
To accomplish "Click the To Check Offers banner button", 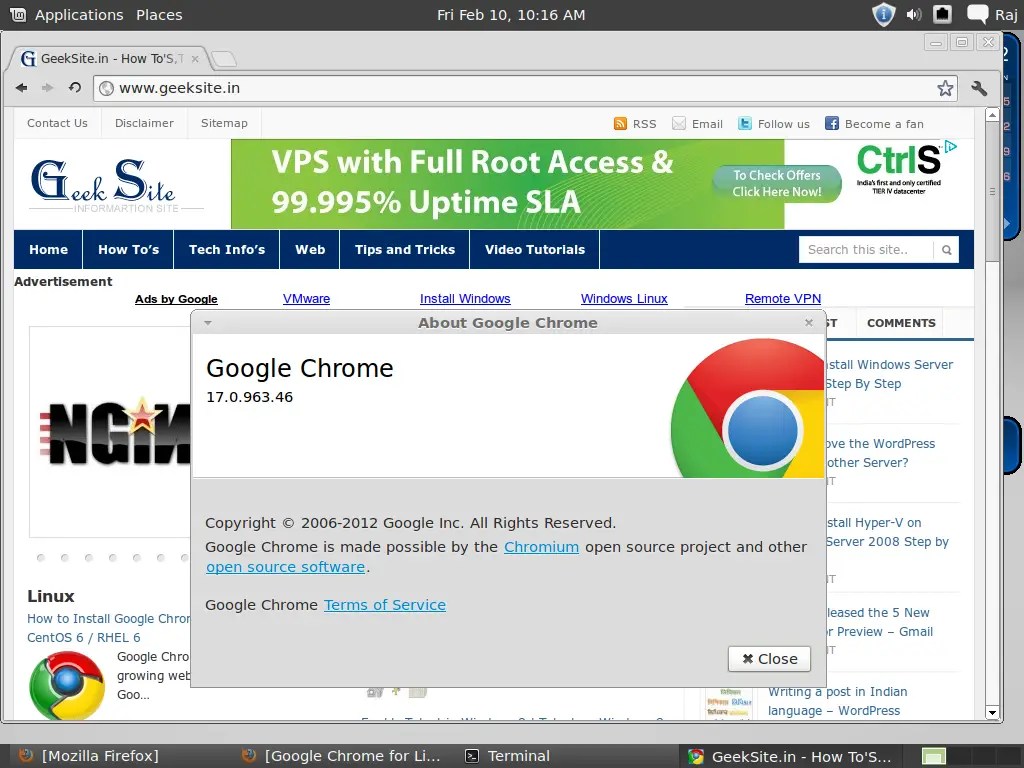I will pos(776,184).
